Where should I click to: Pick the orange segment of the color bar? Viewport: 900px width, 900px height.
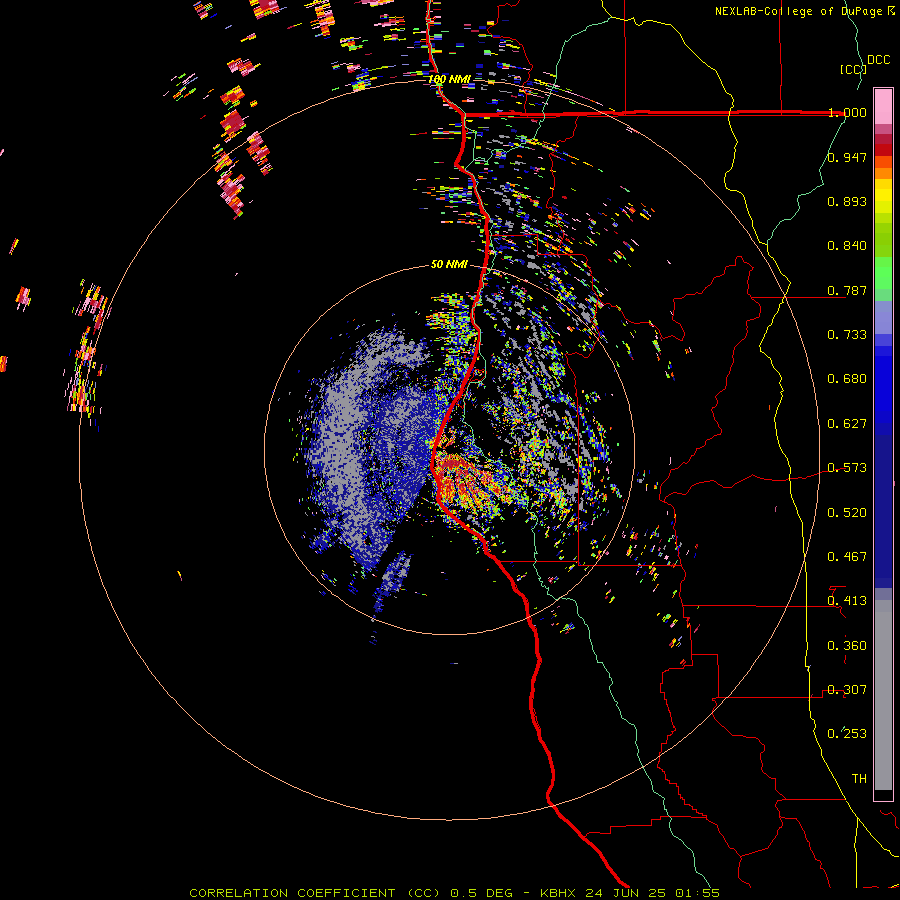click(x=883, y=173)
